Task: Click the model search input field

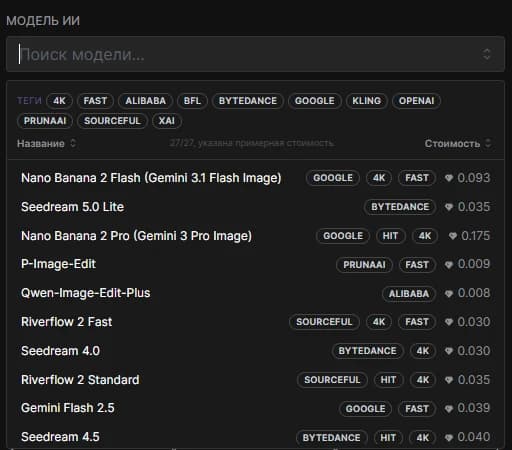Action: pyautogui.click(x=255, y=54)
